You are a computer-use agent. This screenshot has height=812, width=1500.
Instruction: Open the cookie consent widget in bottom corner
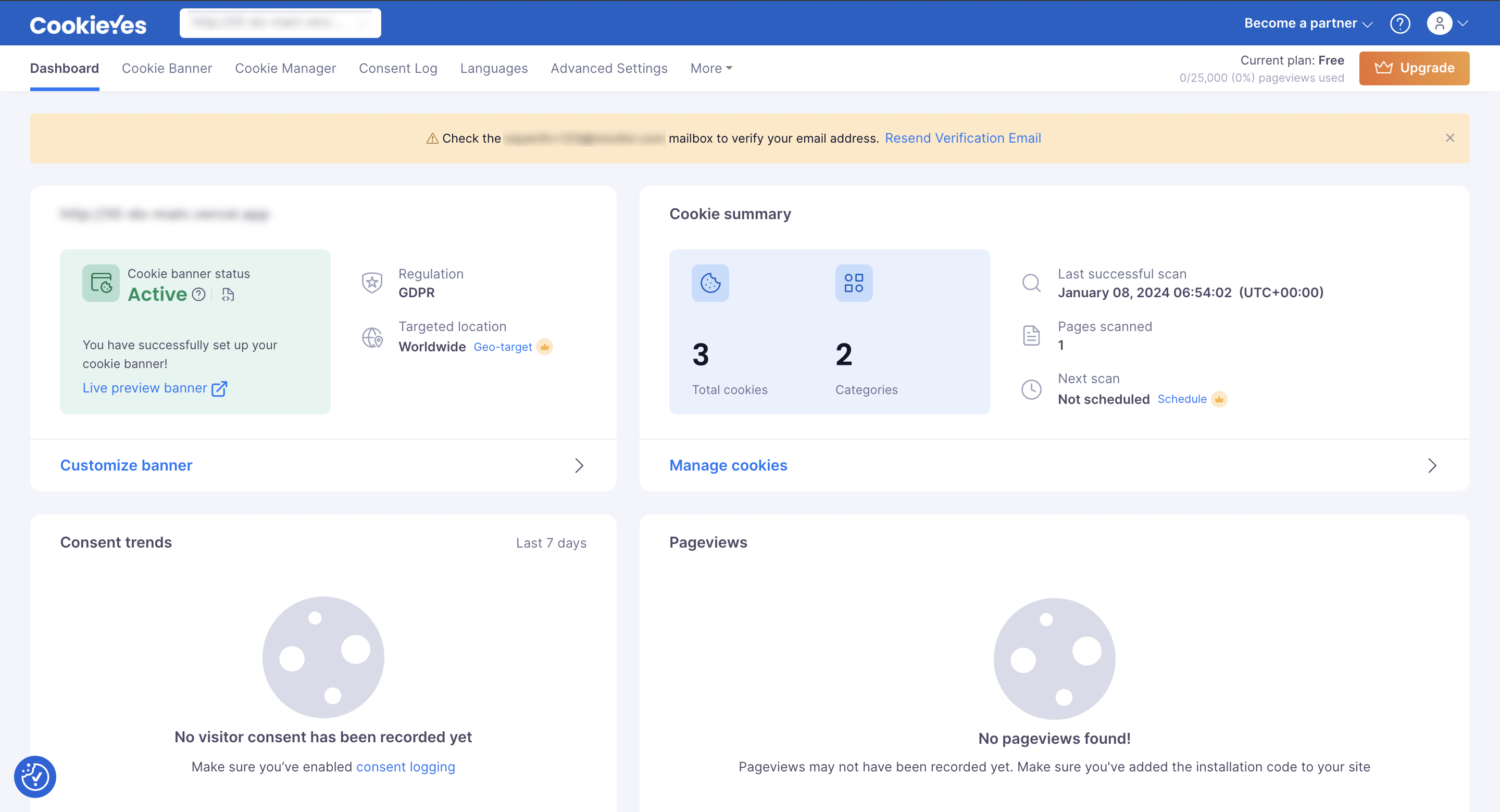(x=35, y=777)
